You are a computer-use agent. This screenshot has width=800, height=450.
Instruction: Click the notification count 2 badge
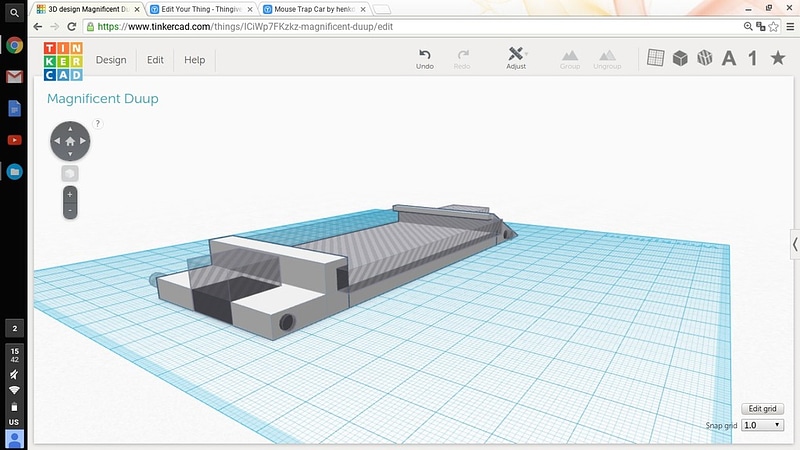(14, 329)
